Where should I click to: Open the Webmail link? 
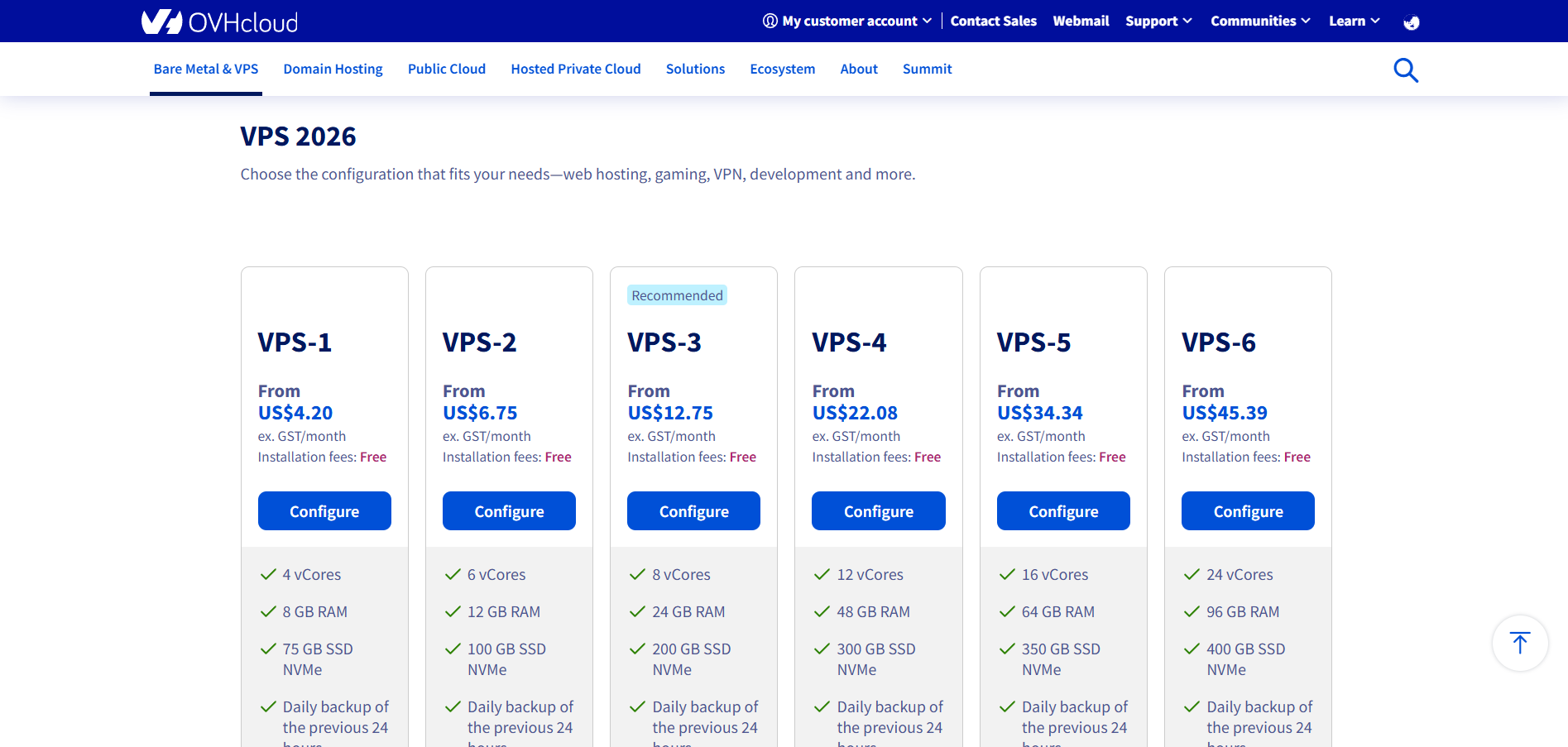1081,21
